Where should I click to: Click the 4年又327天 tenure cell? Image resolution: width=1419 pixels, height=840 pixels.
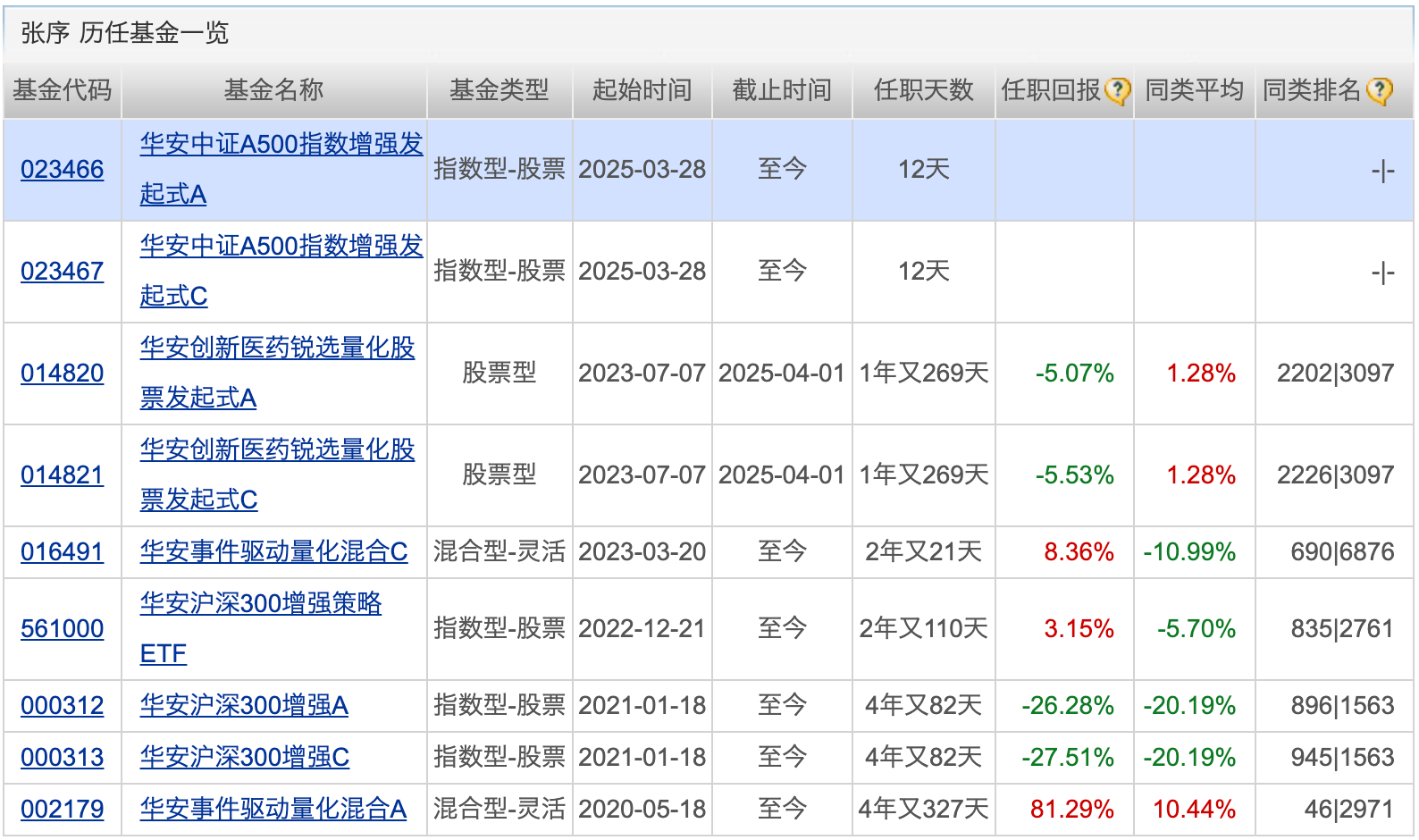click(x=923, y=809)
